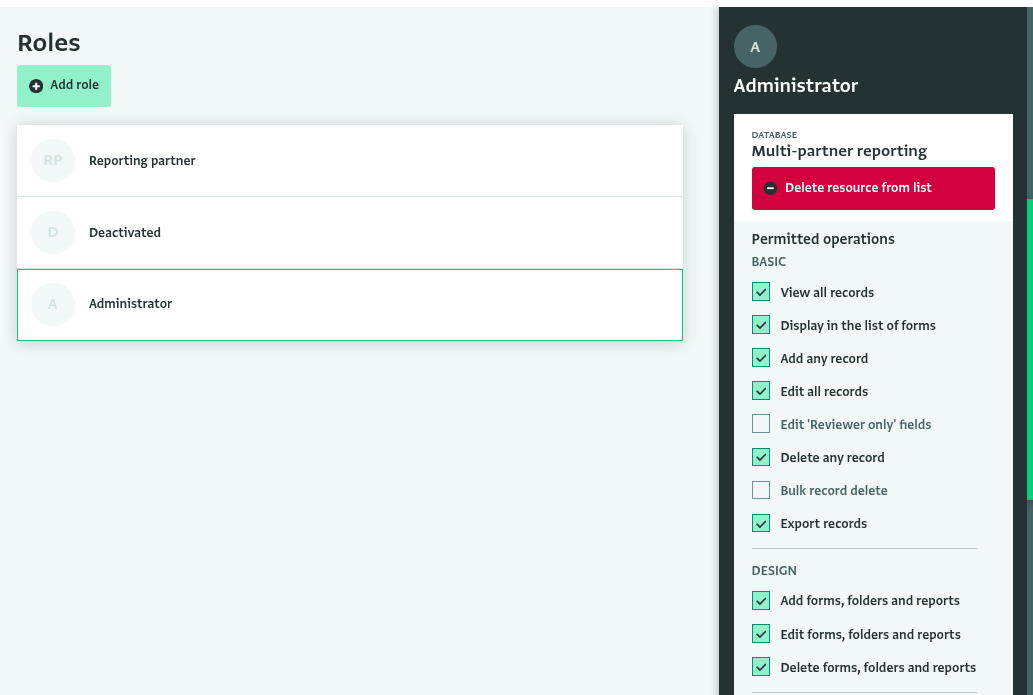Click the minus icon in Delete resource button
The width and height of the screenshot is (1033, 695).
(770, 188)
